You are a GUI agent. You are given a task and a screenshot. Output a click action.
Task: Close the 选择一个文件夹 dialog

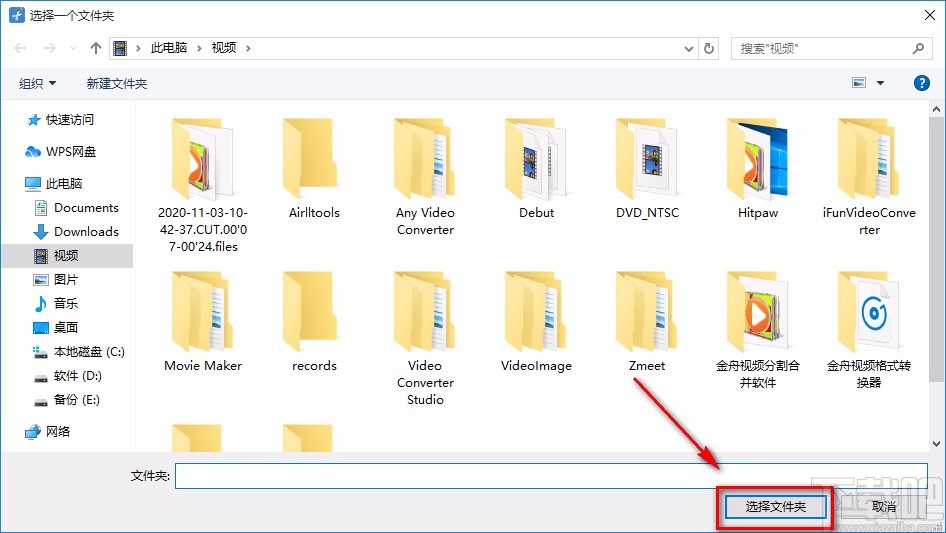pyautogui.click(x=930, y=15)
